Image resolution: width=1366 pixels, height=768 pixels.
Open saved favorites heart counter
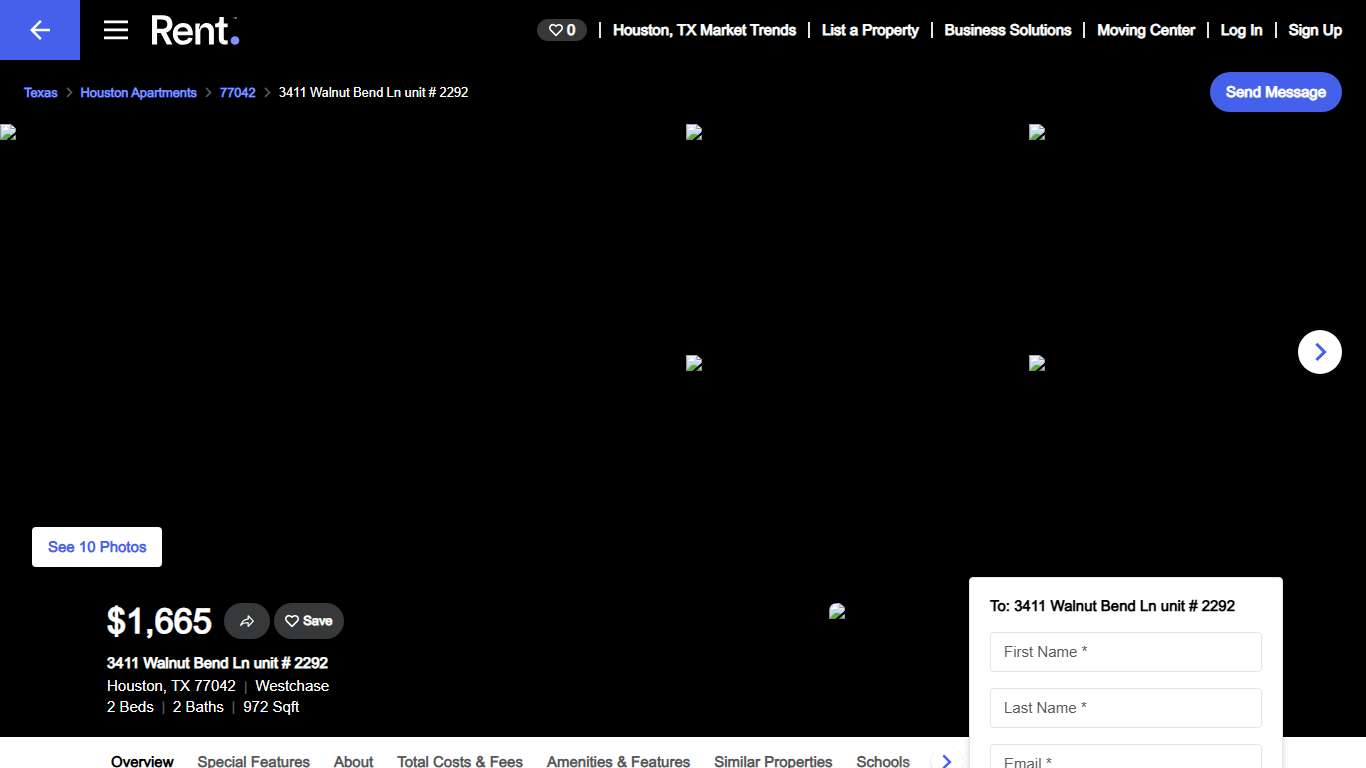coord(562,30)
